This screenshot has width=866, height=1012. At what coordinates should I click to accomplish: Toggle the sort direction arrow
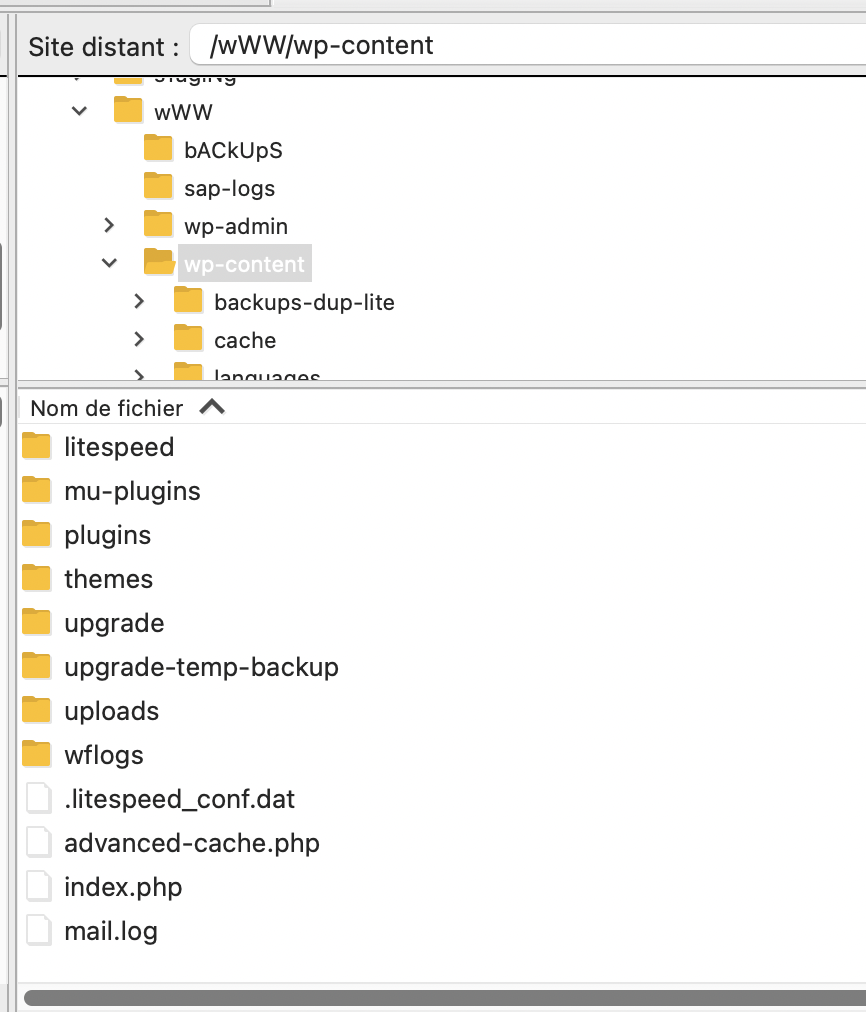click(x=212, y=407)
